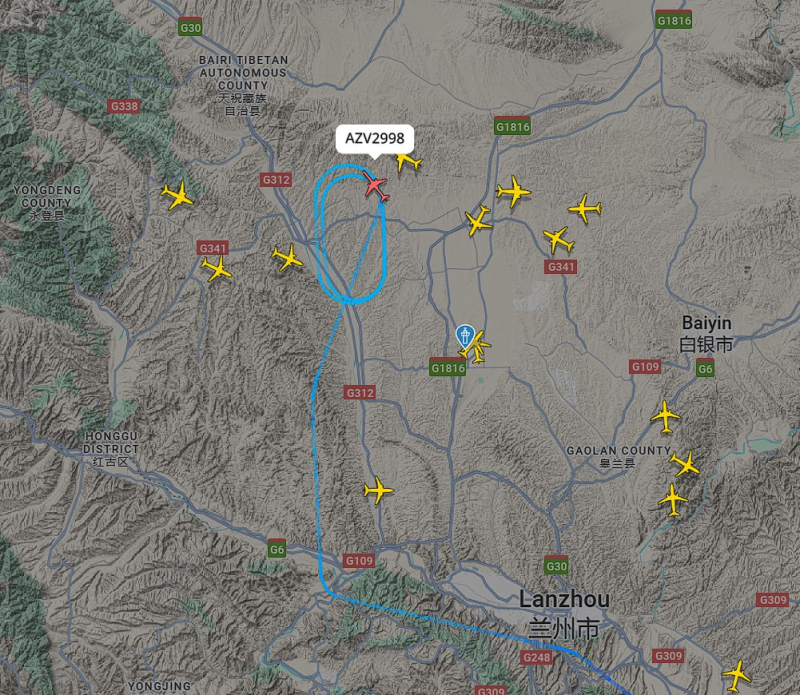Click the Honggu District label
800x695 pixels.
(x=111, y=449)
